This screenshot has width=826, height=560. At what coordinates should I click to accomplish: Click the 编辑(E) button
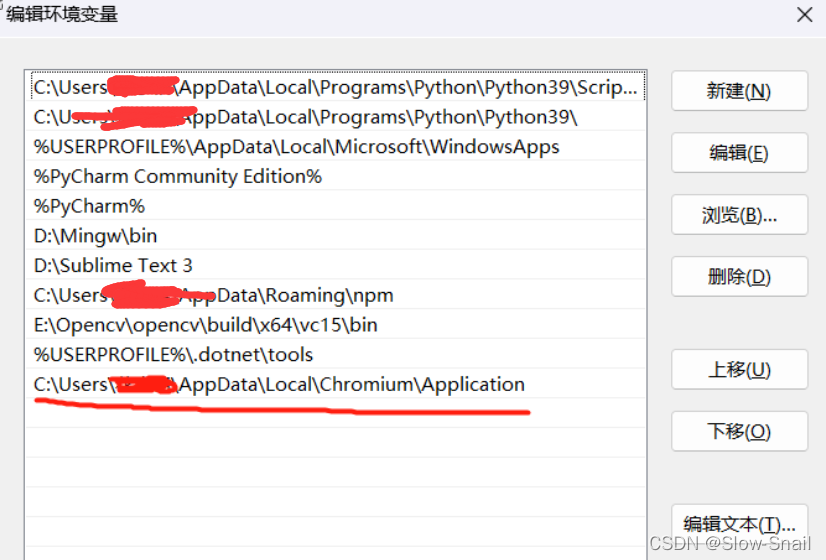point(739,153)
